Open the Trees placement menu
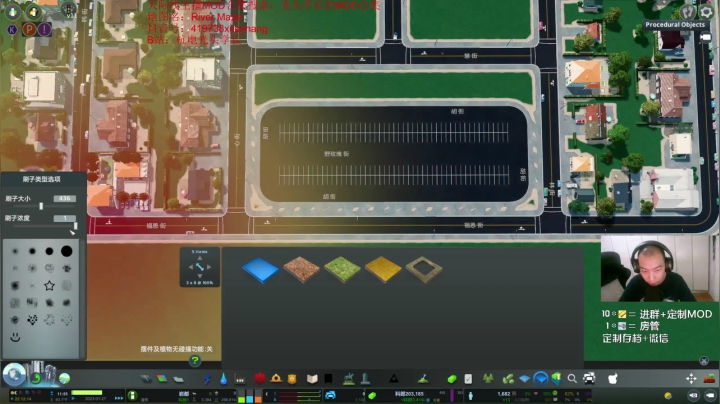The height and width of the screenshot is (404, 720). pos(488,379)
